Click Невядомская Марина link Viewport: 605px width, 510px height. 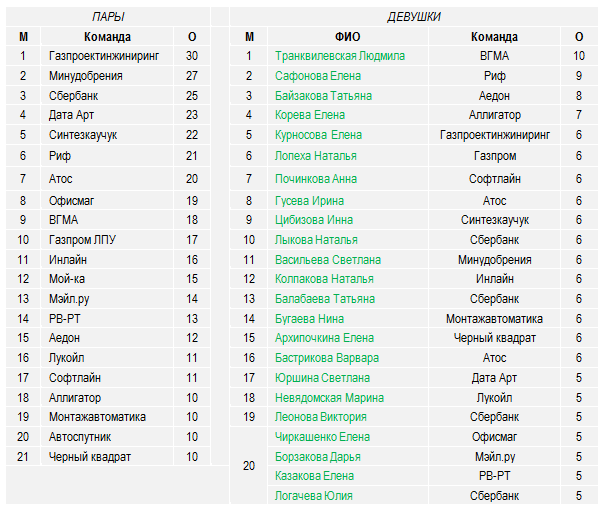[330, 398]
